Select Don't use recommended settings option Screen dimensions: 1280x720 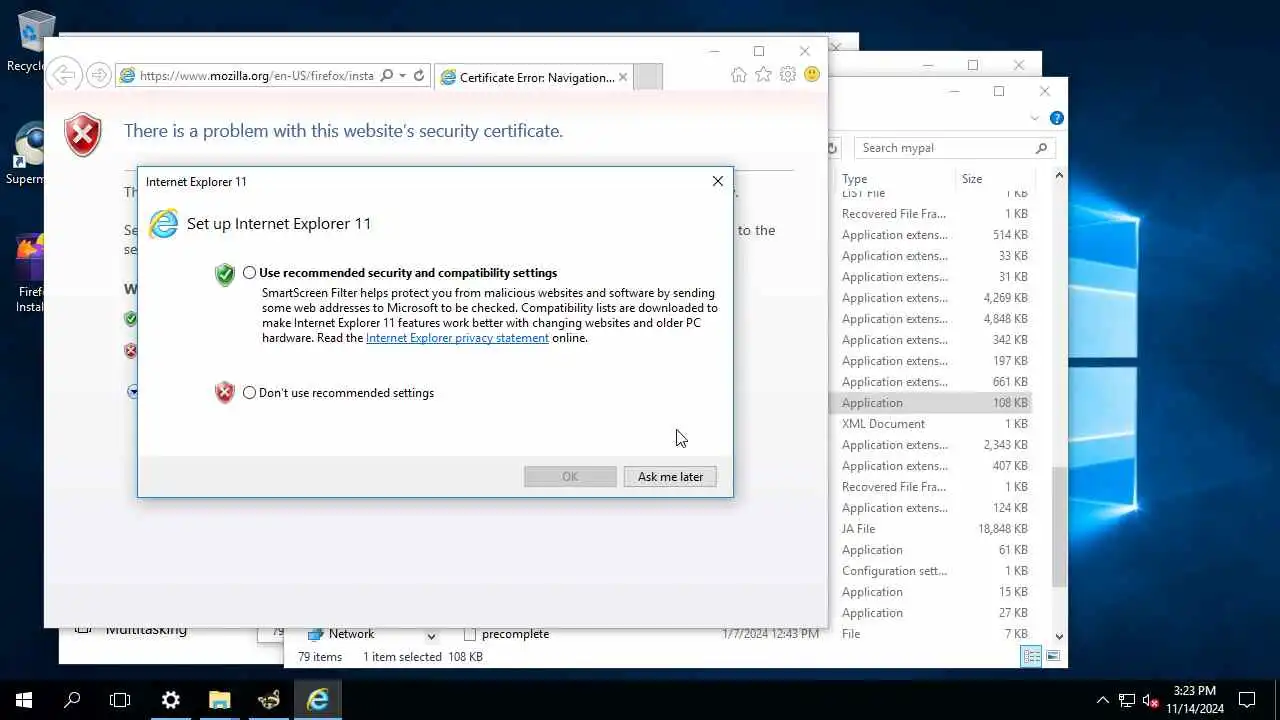[250, 393]
